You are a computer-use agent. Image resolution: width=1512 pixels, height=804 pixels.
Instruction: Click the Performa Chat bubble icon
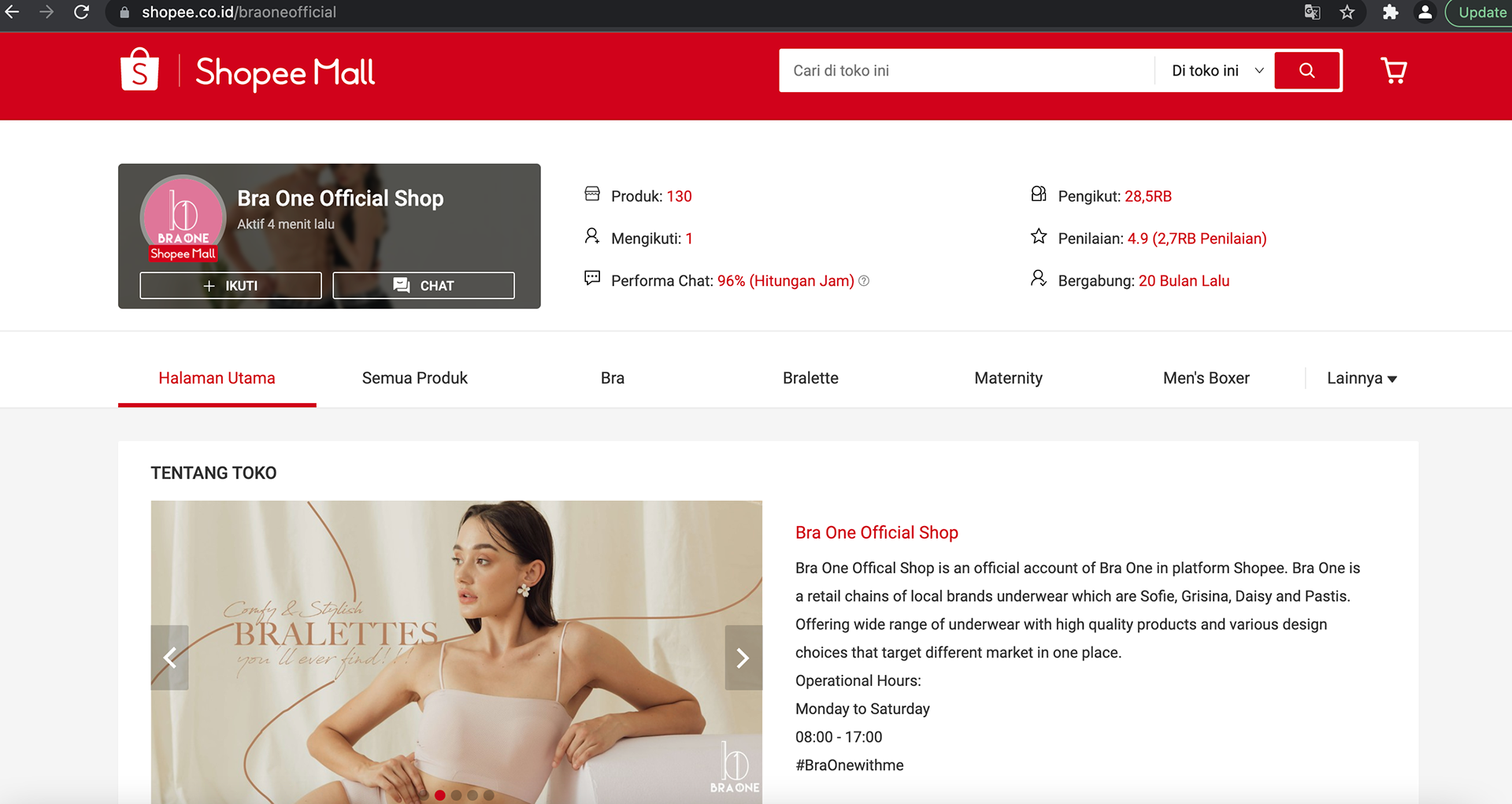(x=592, y=278)
